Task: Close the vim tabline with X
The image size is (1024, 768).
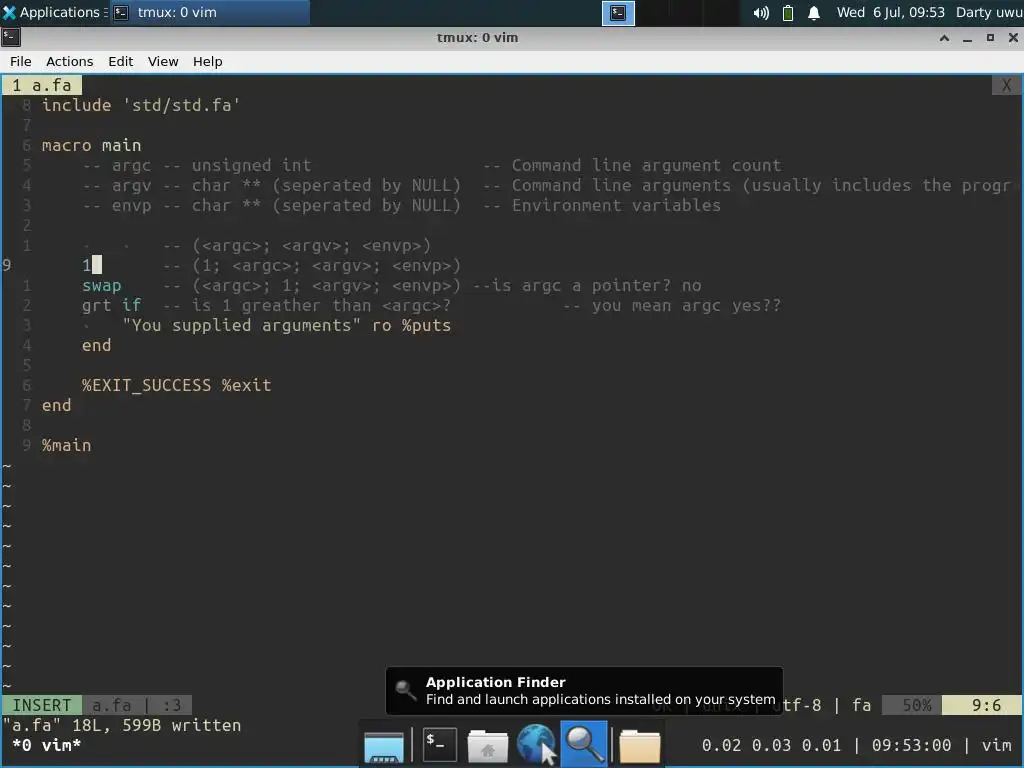Action: tap(1006, 85)
